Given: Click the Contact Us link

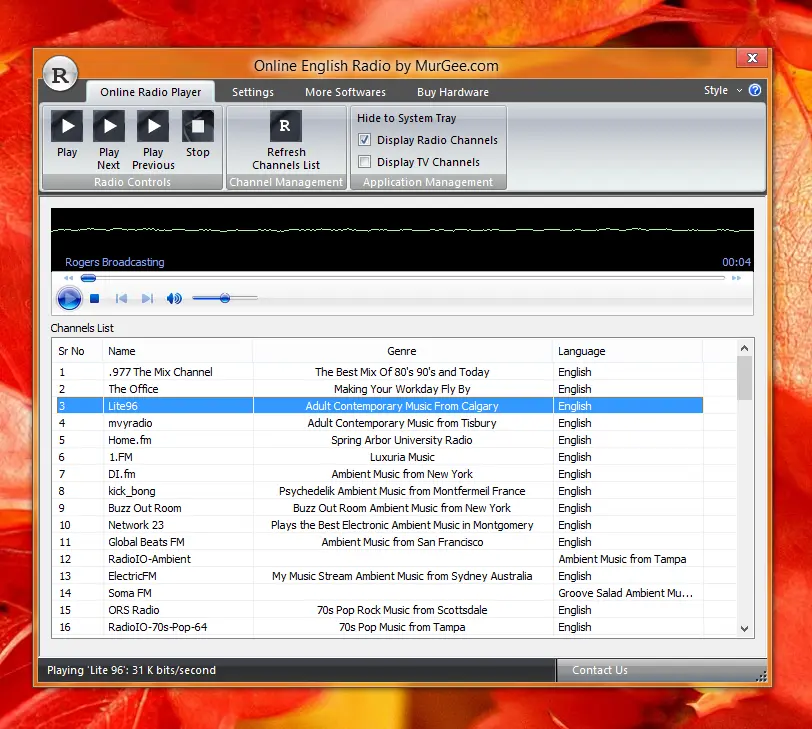Looking at the screenshot, I should click(x=600, y=670).
